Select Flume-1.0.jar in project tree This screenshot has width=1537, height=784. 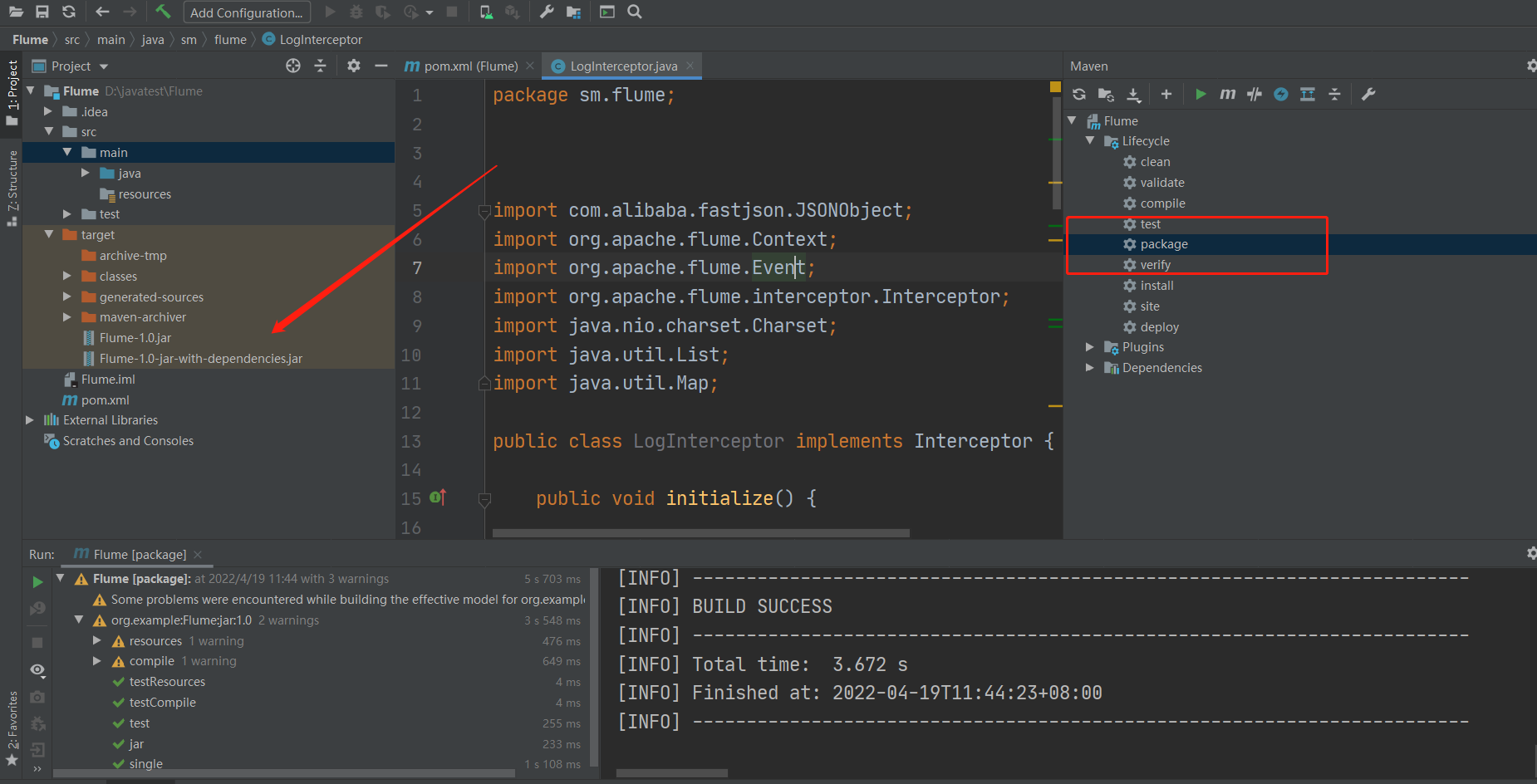tap(135, 337)
